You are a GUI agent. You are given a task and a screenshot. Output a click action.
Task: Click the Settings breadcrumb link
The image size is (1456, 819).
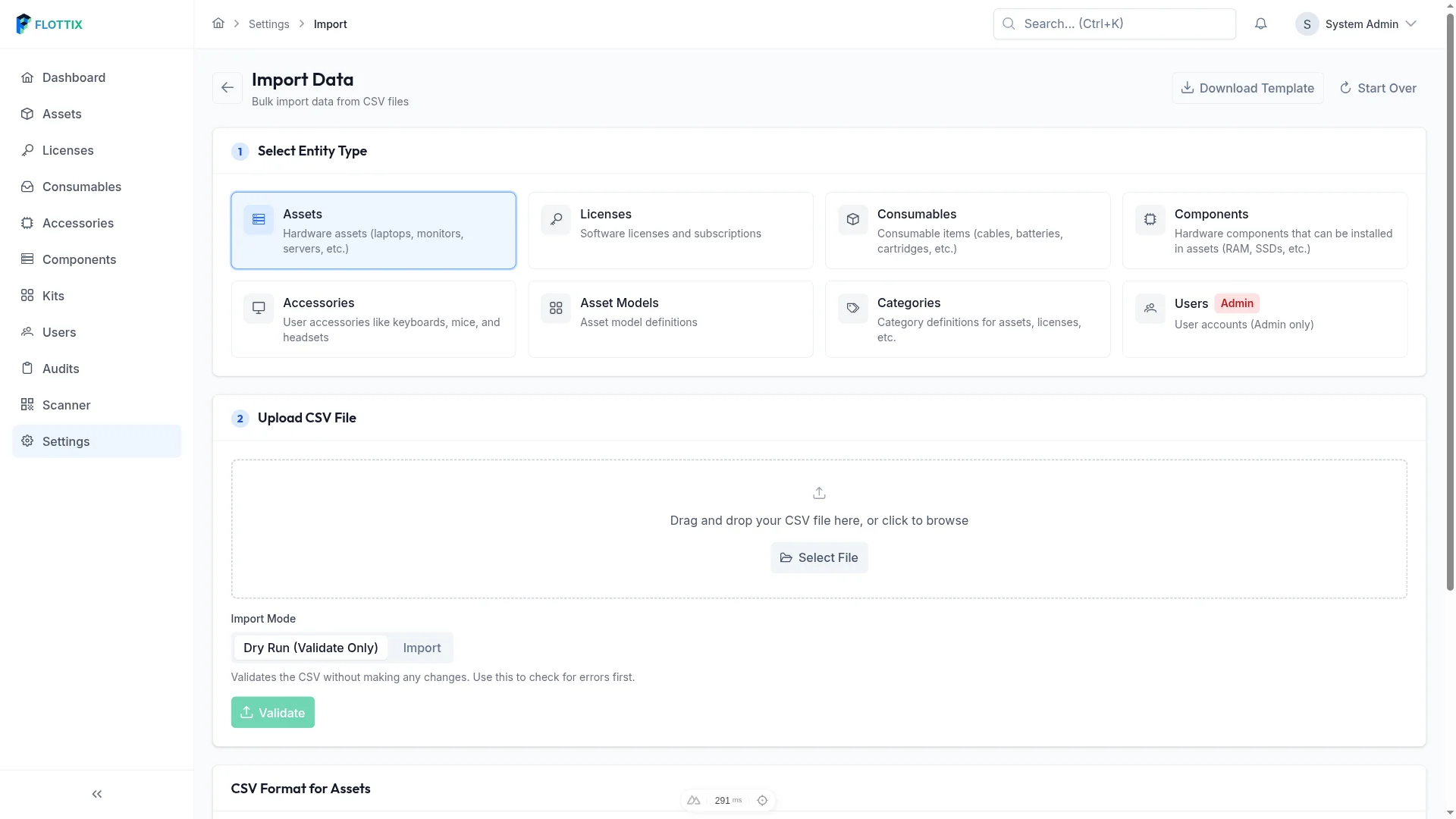click(x=269, y=24)
